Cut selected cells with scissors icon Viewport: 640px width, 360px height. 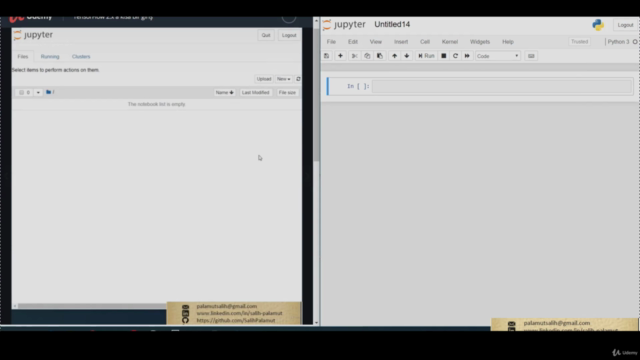354,56
